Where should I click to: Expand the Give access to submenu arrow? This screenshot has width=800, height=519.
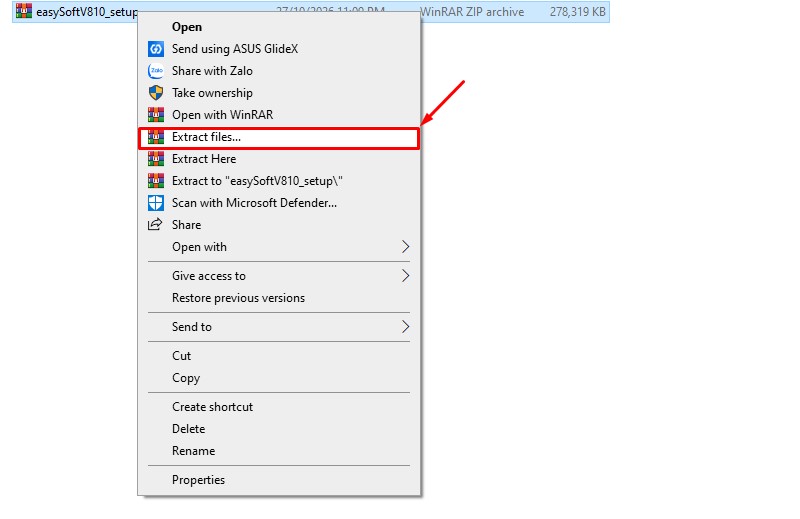pos(406,276)
